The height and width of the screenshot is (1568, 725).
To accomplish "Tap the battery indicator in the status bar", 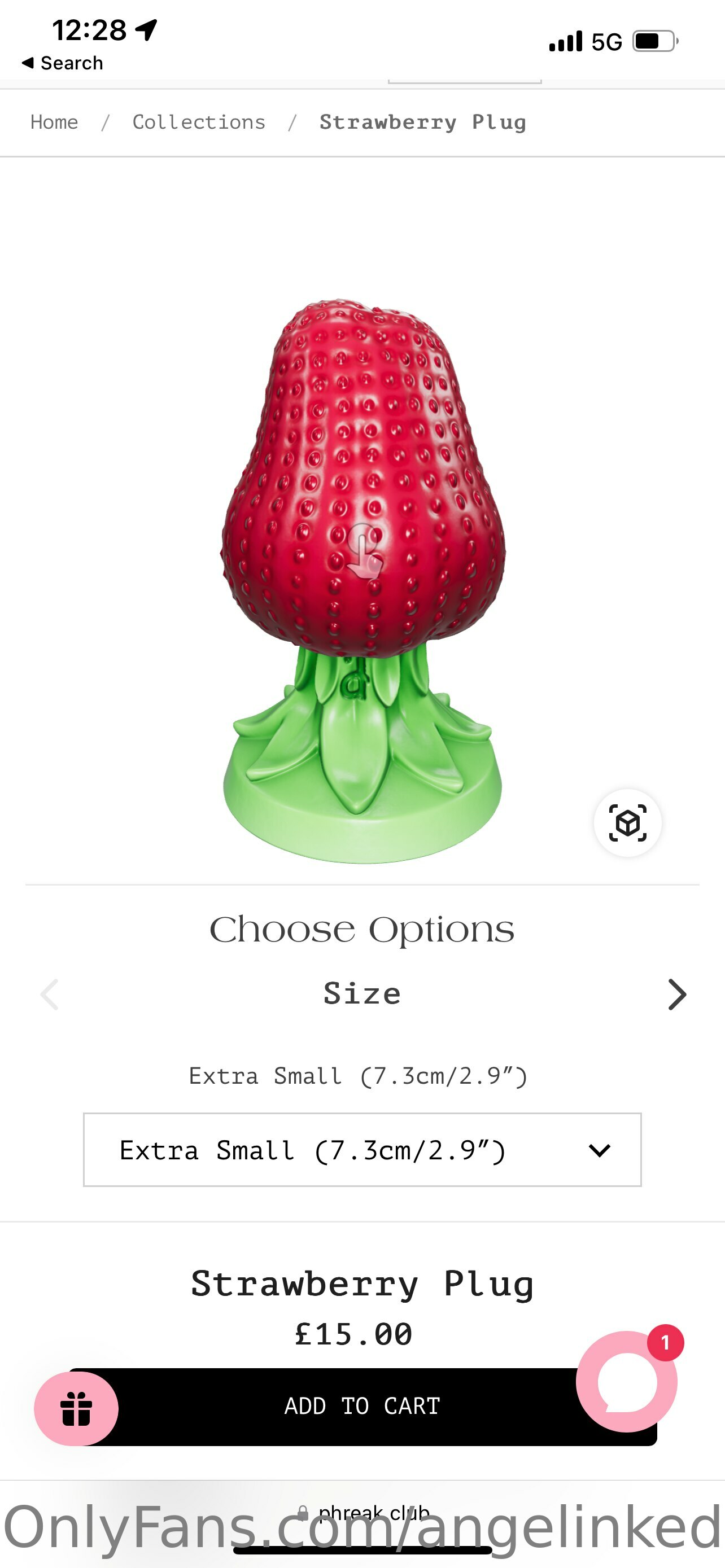I will point(656,41).
